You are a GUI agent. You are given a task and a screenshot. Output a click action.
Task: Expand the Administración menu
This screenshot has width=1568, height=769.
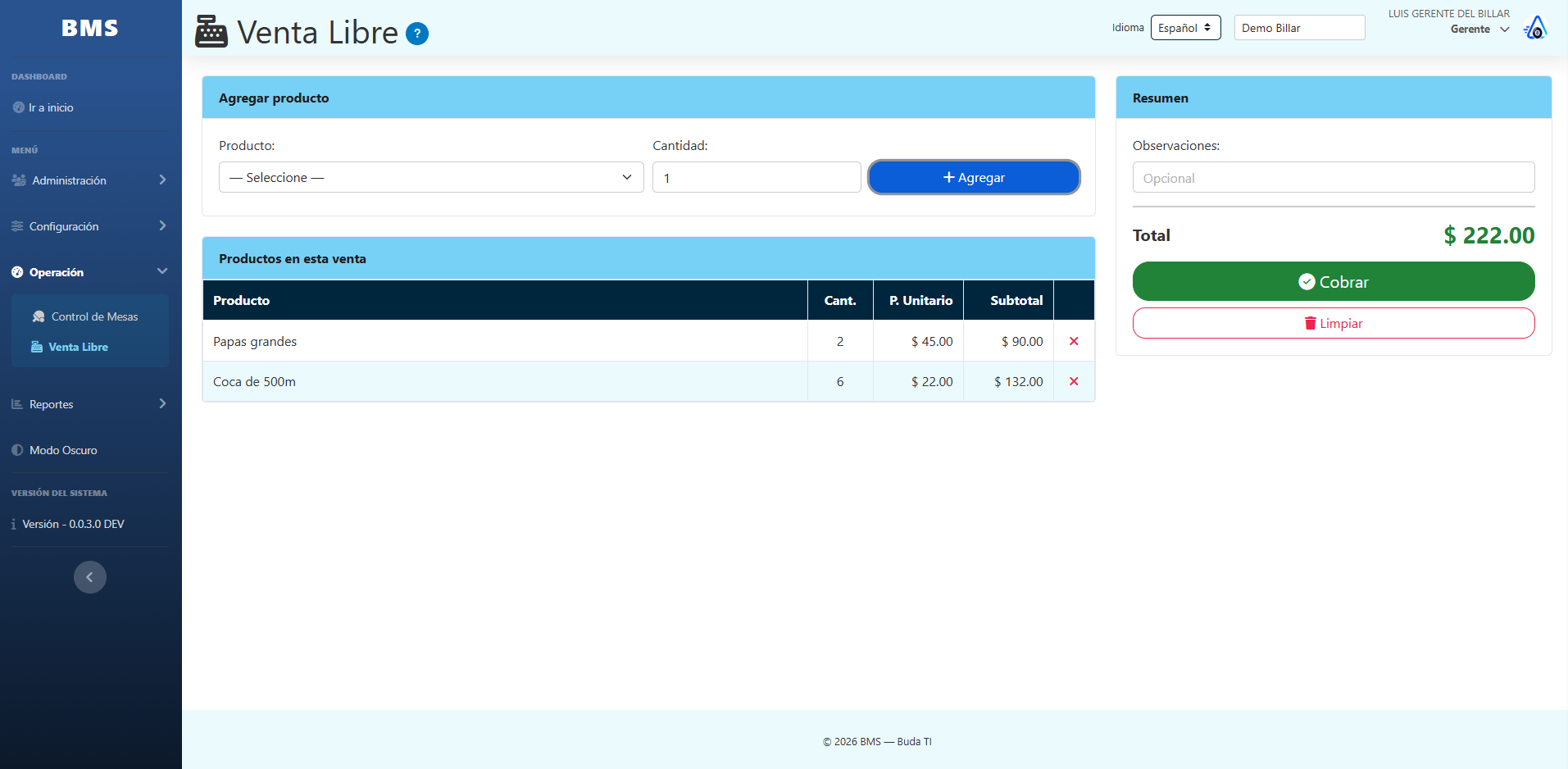[x=89, y=180]
